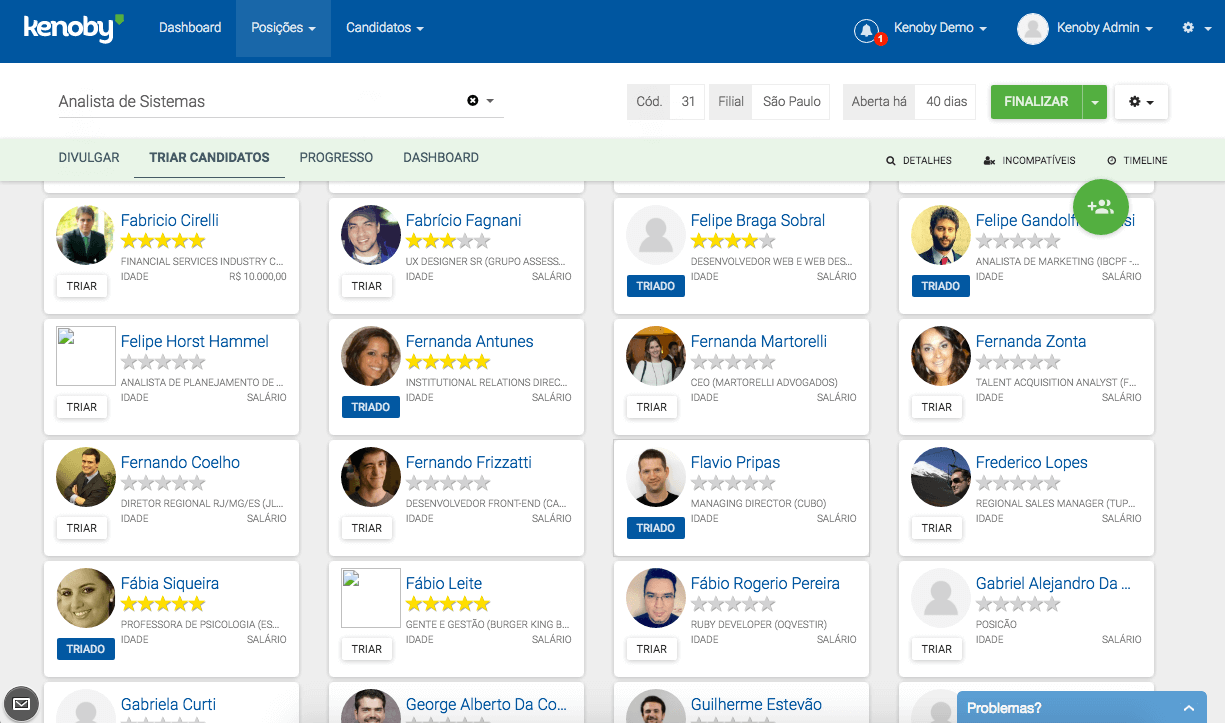Open Frederico Lopes' profile link

click(1032, 463)
